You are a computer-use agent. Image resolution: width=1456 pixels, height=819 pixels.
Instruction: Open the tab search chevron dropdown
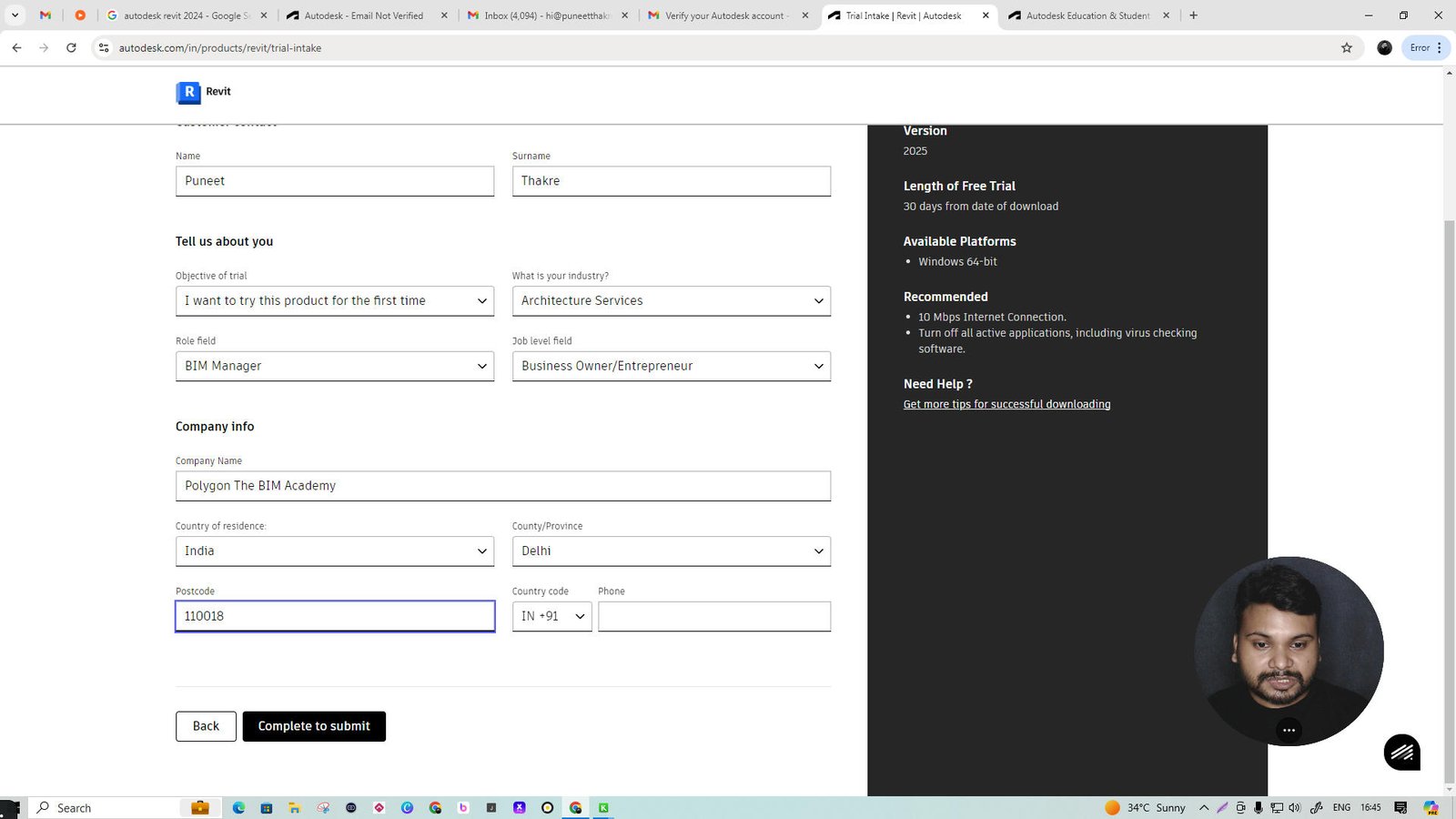(x=15, y=15)
